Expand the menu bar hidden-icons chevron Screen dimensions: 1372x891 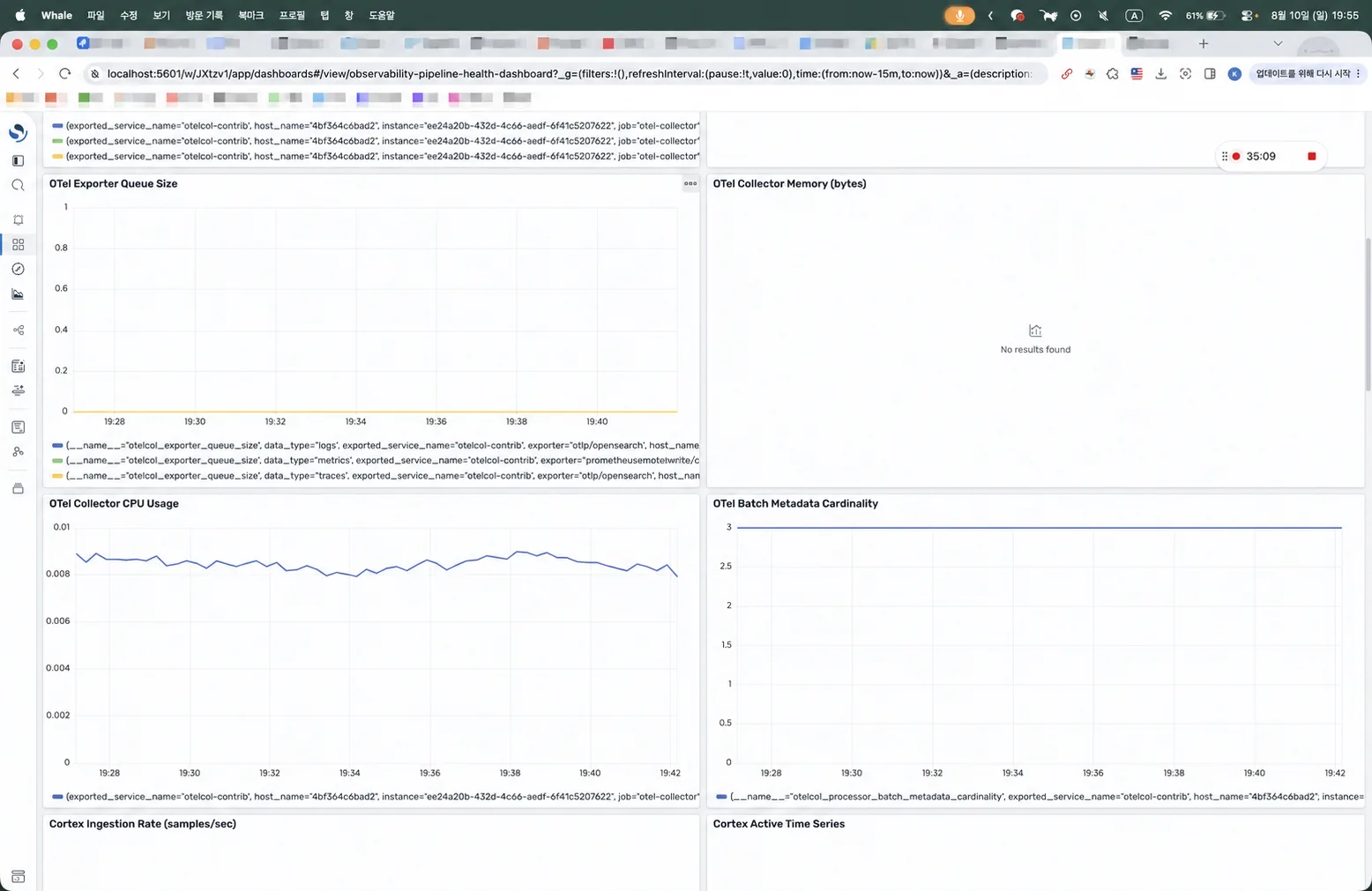[x=991, y=15]
